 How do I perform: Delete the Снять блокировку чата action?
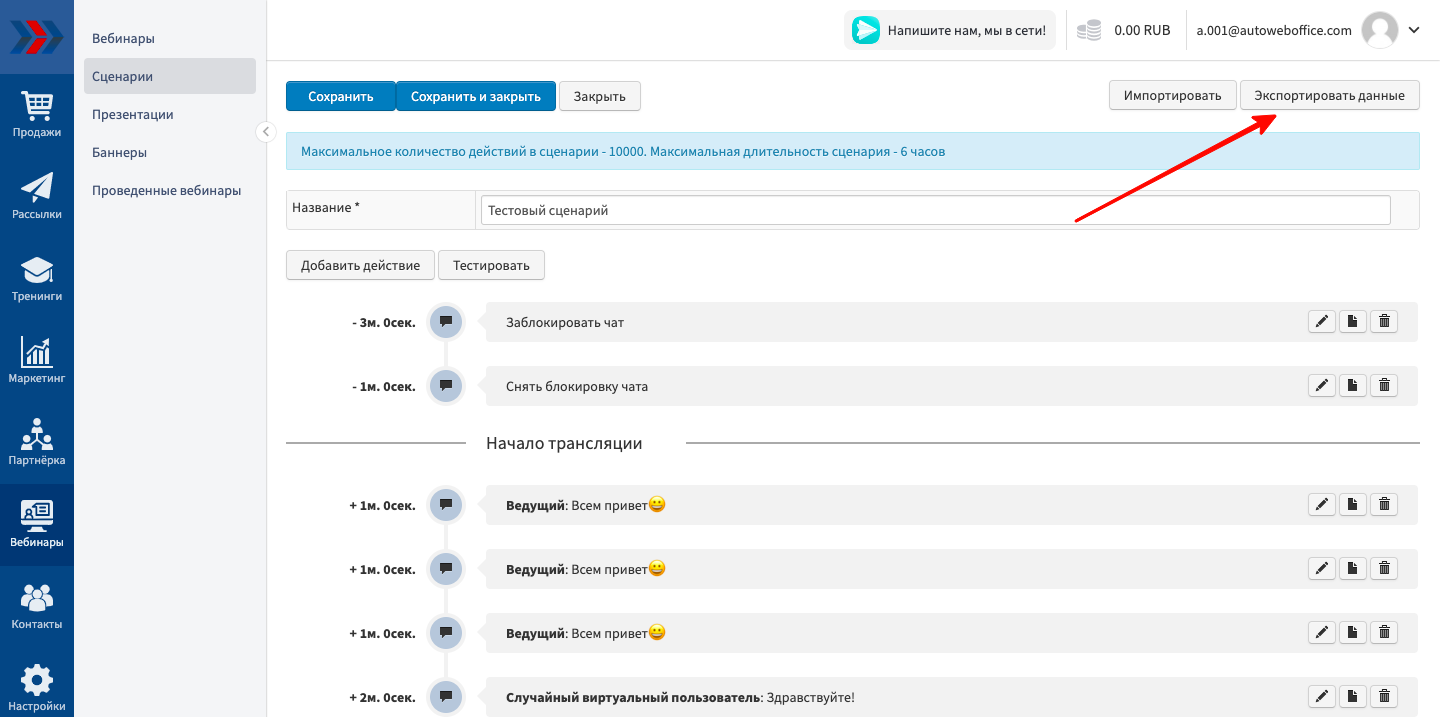pyautogui.click(x=1384, y=385)
